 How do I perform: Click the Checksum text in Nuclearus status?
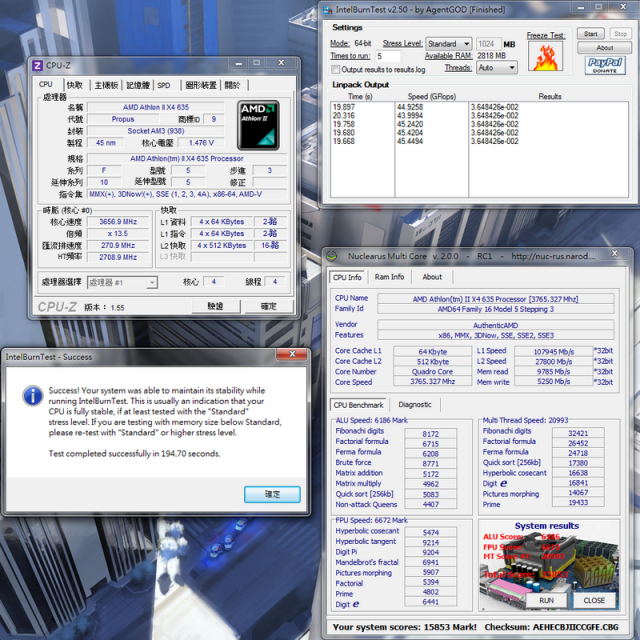pyautogui.click(x=551, y=627)
